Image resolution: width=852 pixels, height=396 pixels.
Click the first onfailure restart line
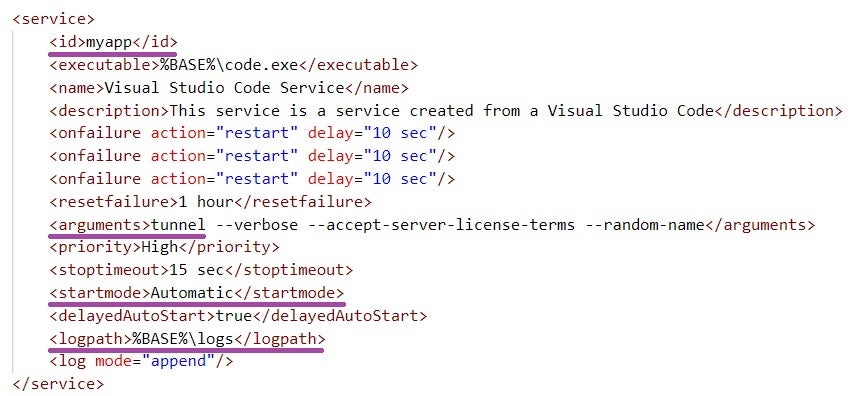tap(252, 134)
